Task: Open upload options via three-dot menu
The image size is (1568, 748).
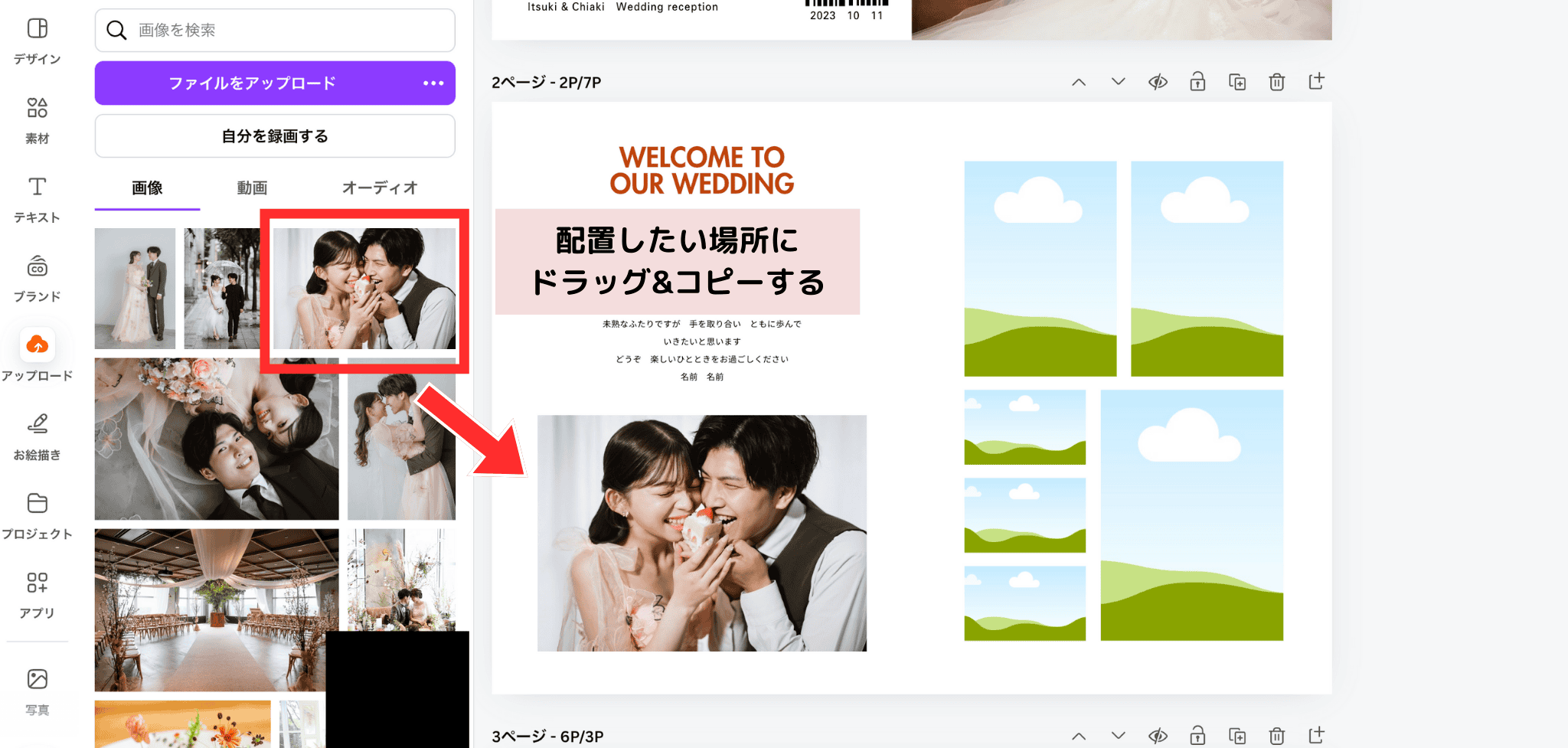Action: [433, 83]
